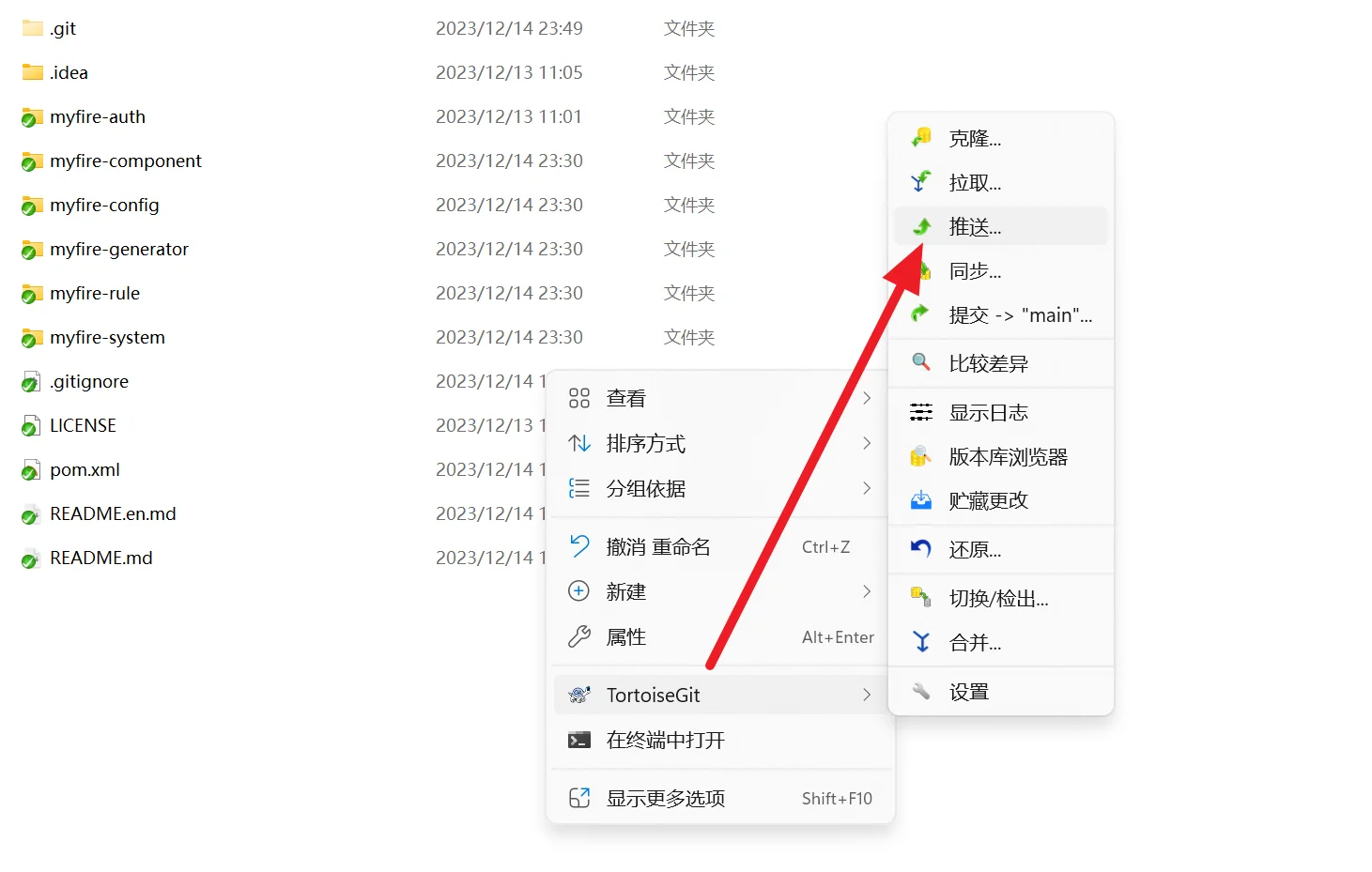The height and width of the screenshot is (872, 1372).
Task: Select the pom.xml file
Action: (x=85, y=470)
